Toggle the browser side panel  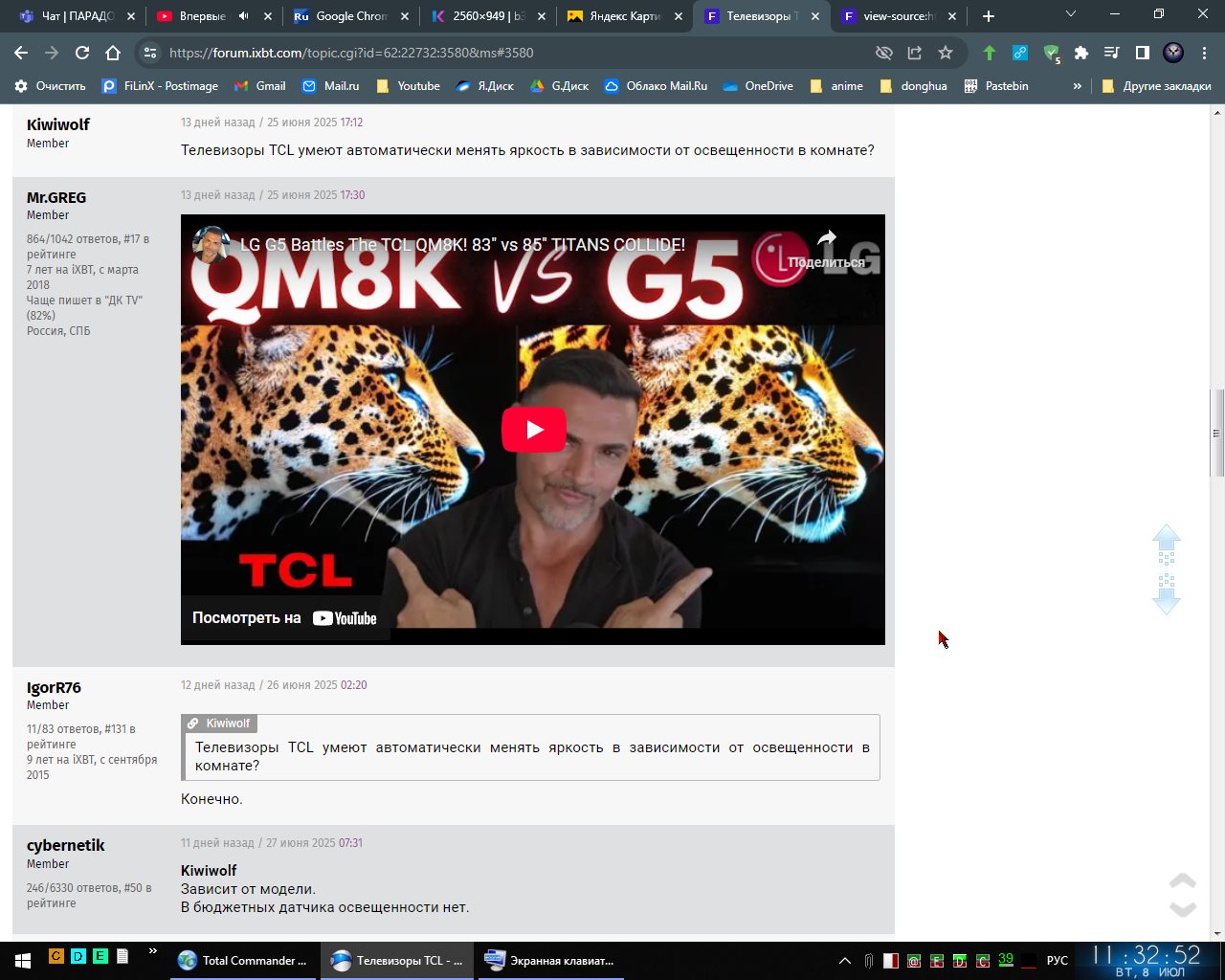(x=1142, y=53)
